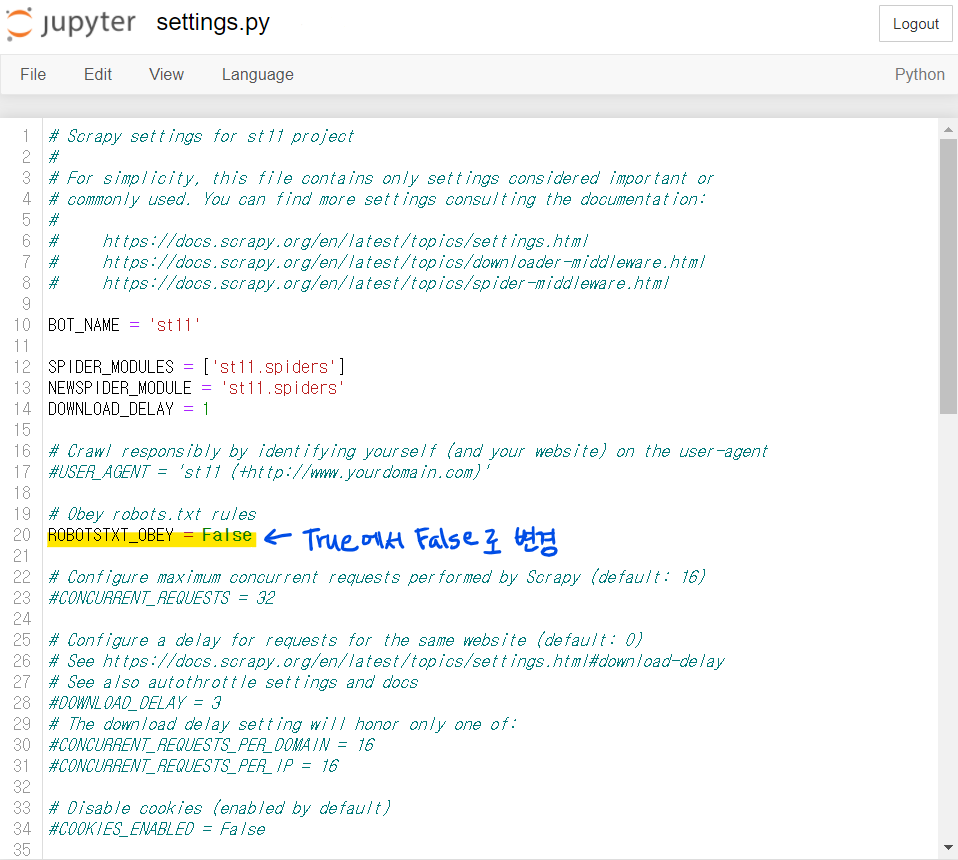Viewport: 958px width, 860px height.
Task: Click the #COOKIES_ENABLED = False line
Action: click(x=156, y=829)
